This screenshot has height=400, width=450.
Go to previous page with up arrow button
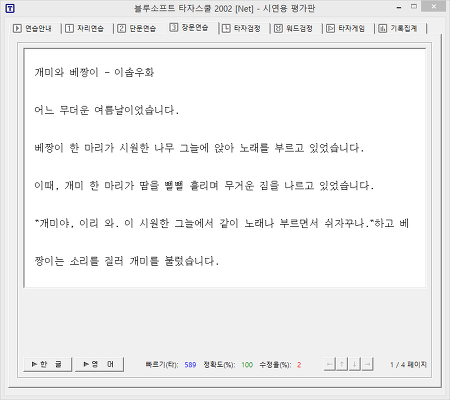tap(342, 364)
